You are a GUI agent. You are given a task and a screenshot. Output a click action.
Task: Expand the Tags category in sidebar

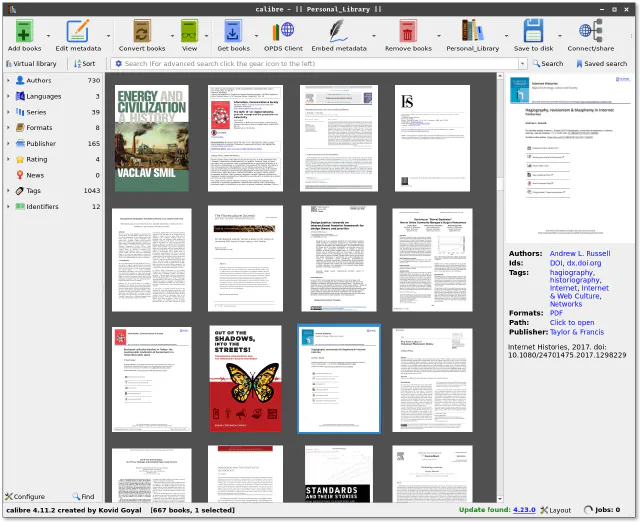8,190
